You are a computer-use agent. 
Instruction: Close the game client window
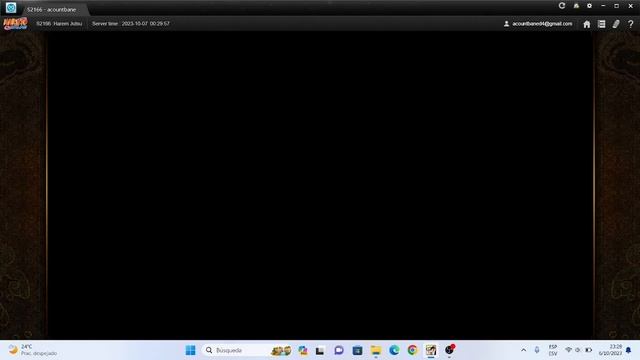point(630,6)
